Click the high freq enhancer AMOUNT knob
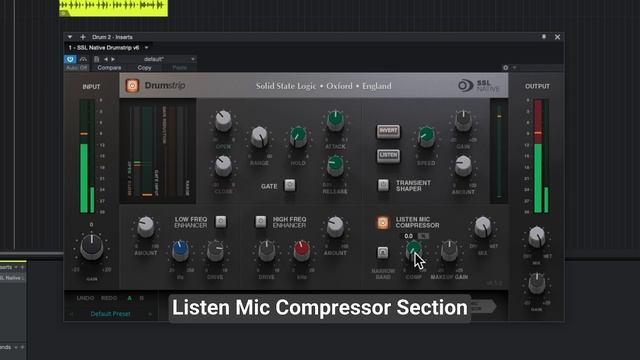 click(335, 227)
